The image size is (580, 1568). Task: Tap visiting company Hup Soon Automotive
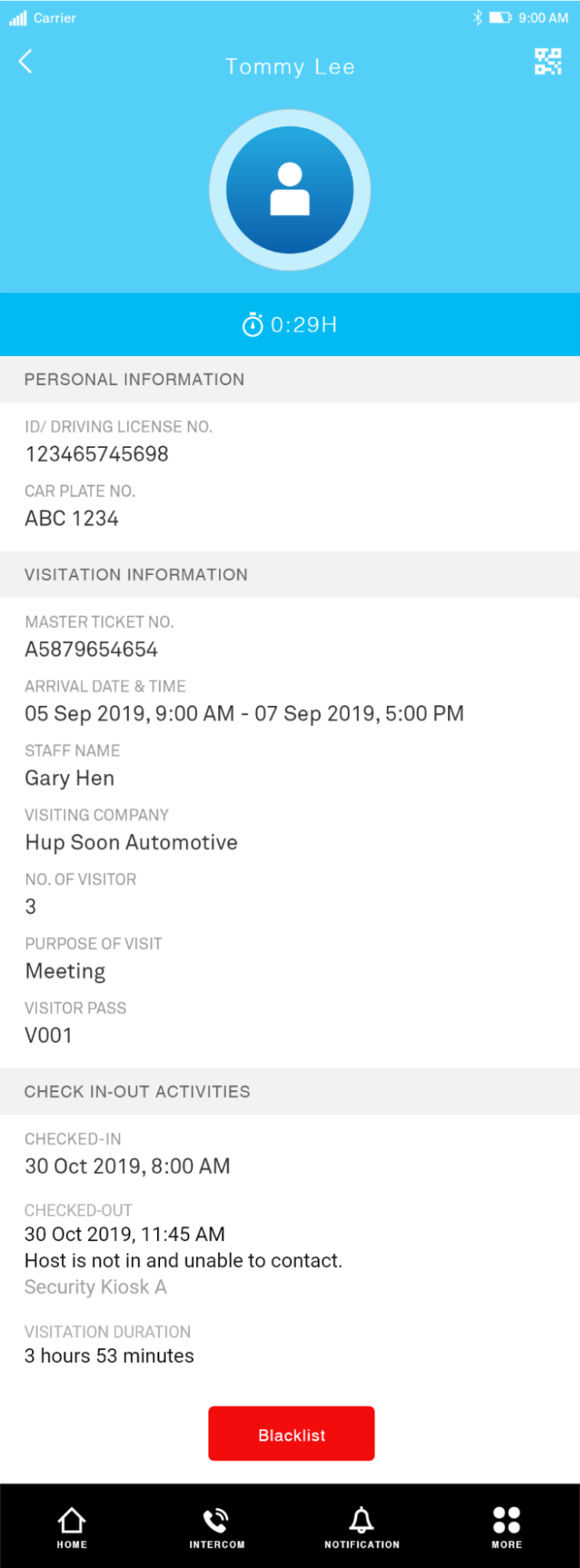point(131,842)
